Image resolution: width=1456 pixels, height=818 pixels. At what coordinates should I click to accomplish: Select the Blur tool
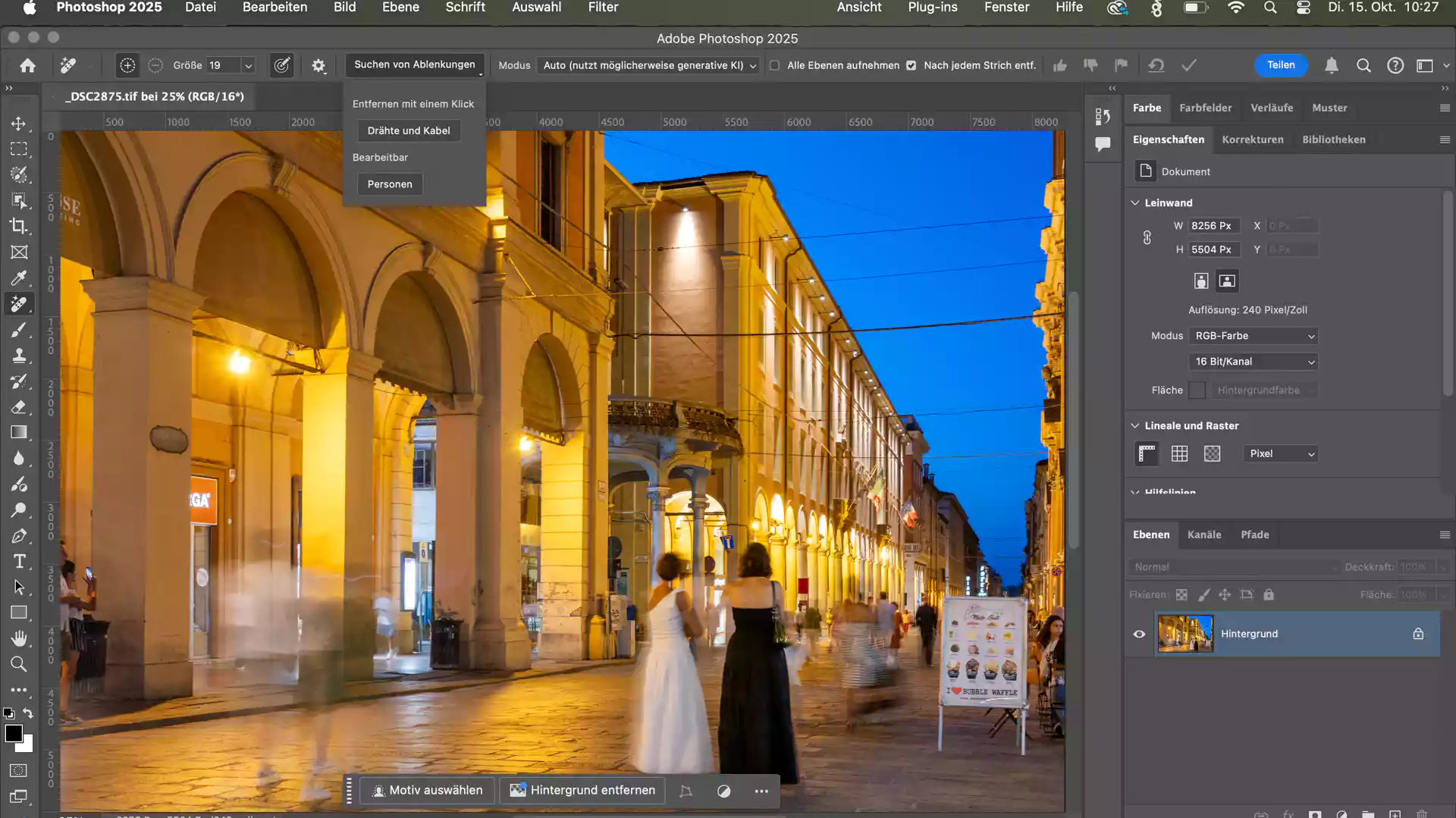coord(19,459)
